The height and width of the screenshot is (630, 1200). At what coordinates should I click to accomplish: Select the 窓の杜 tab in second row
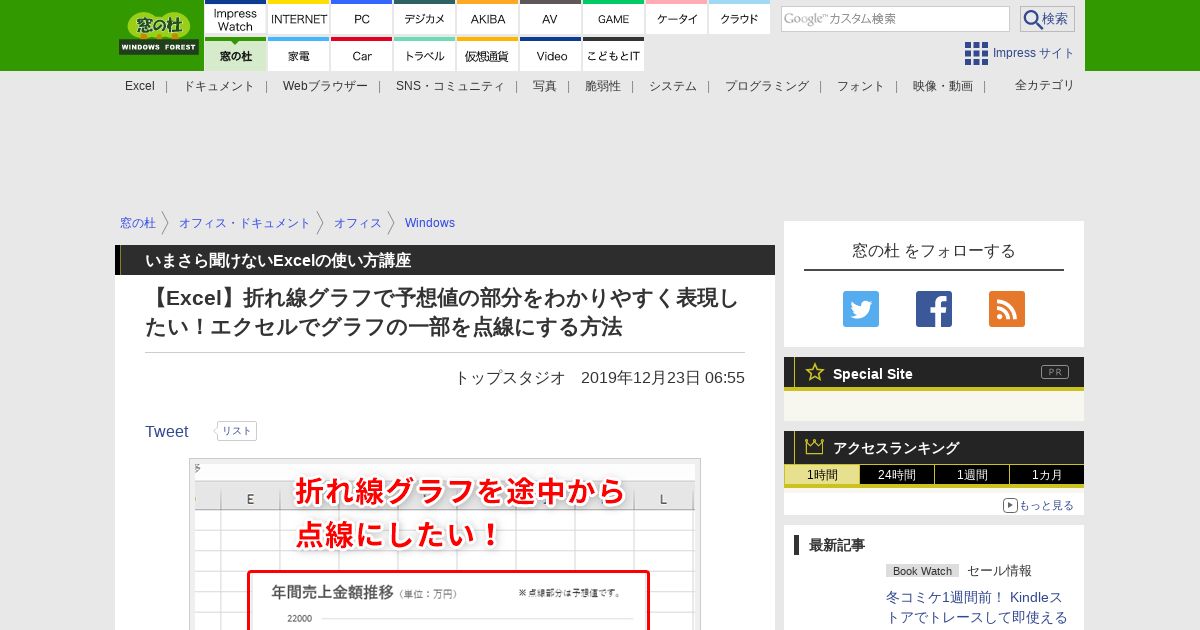coord(235,55)
